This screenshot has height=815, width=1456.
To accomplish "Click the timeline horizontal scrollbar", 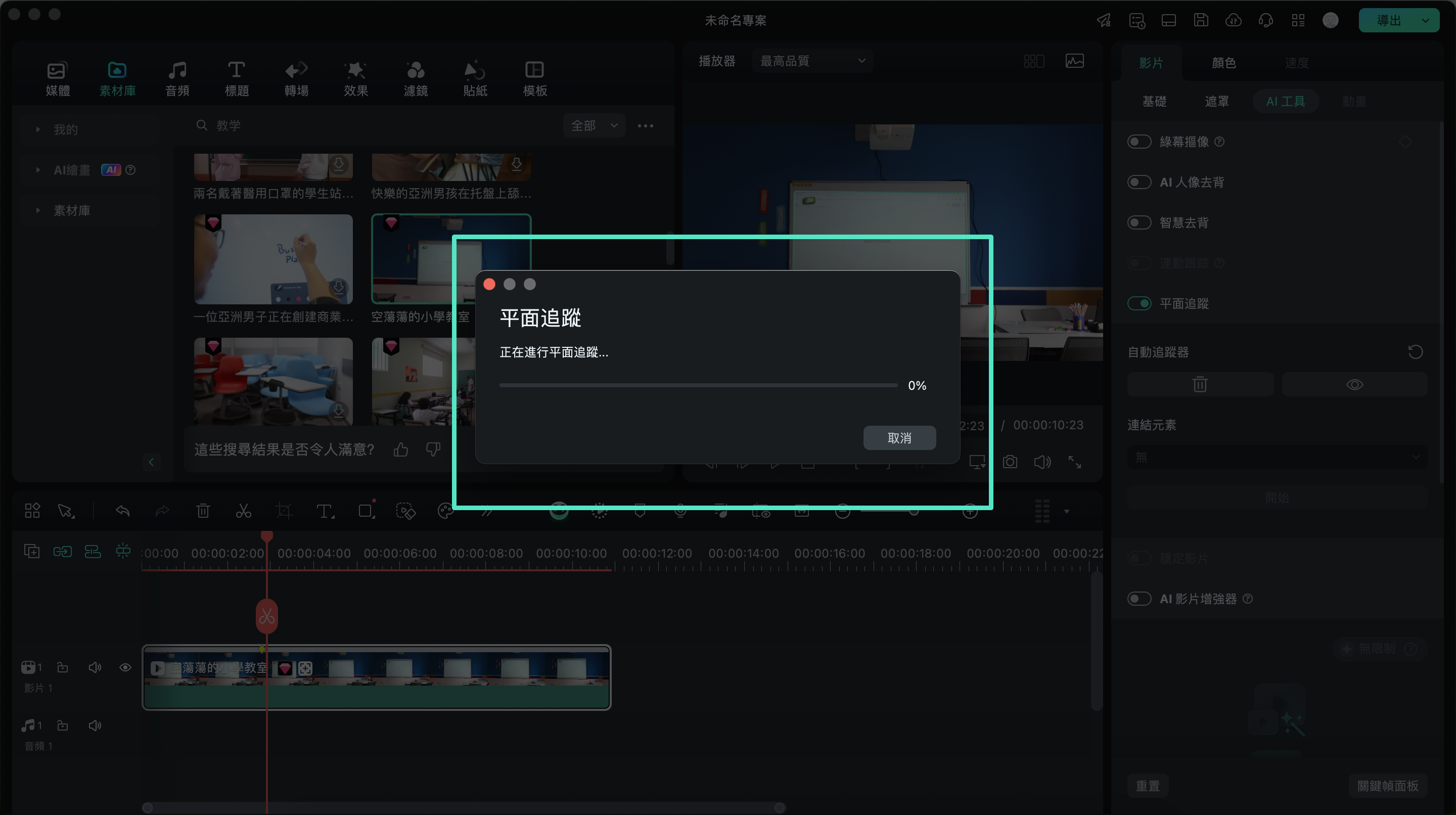I will (464, 807).
